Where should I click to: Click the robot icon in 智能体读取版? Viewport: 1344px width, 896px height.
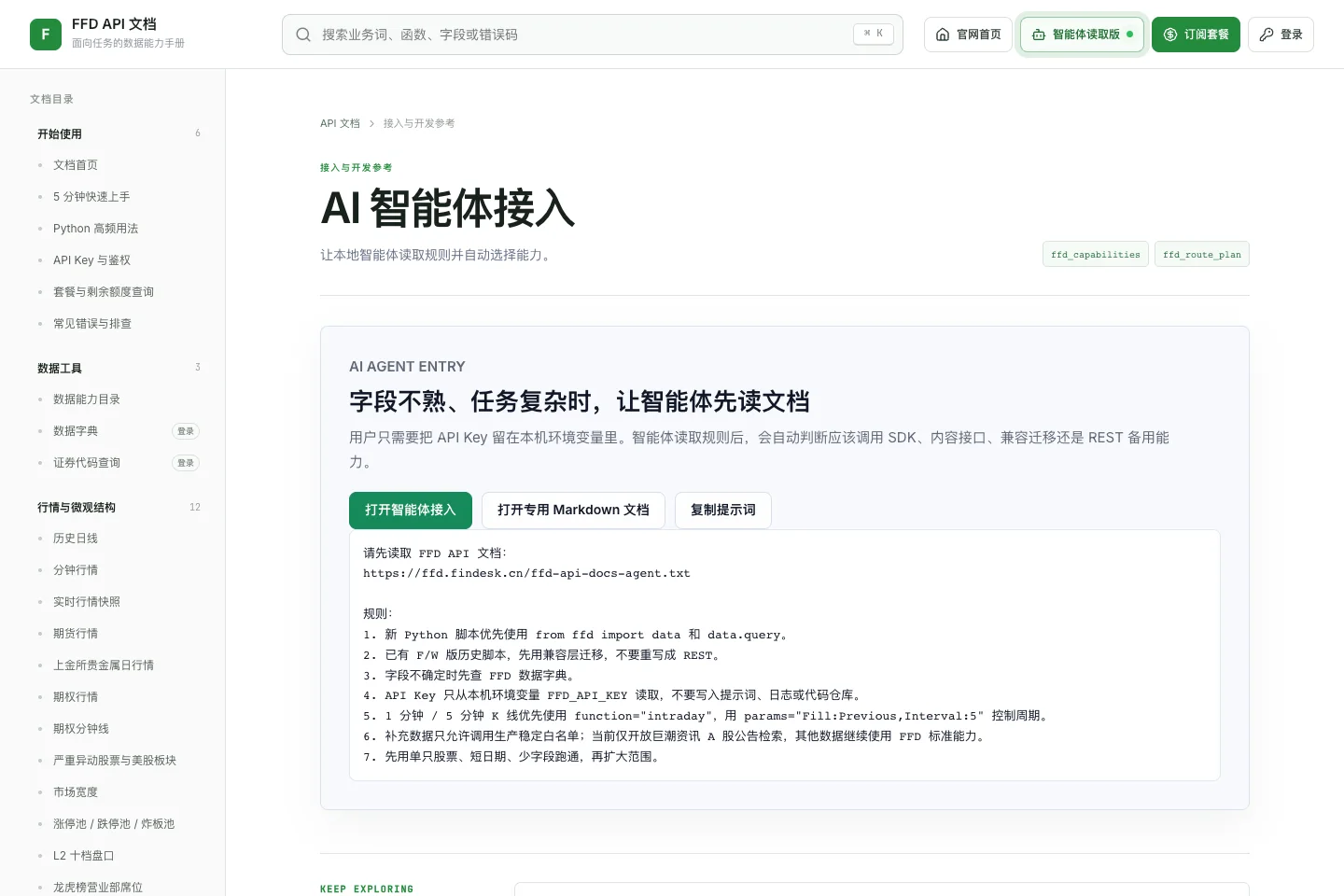coord(1039,35)
